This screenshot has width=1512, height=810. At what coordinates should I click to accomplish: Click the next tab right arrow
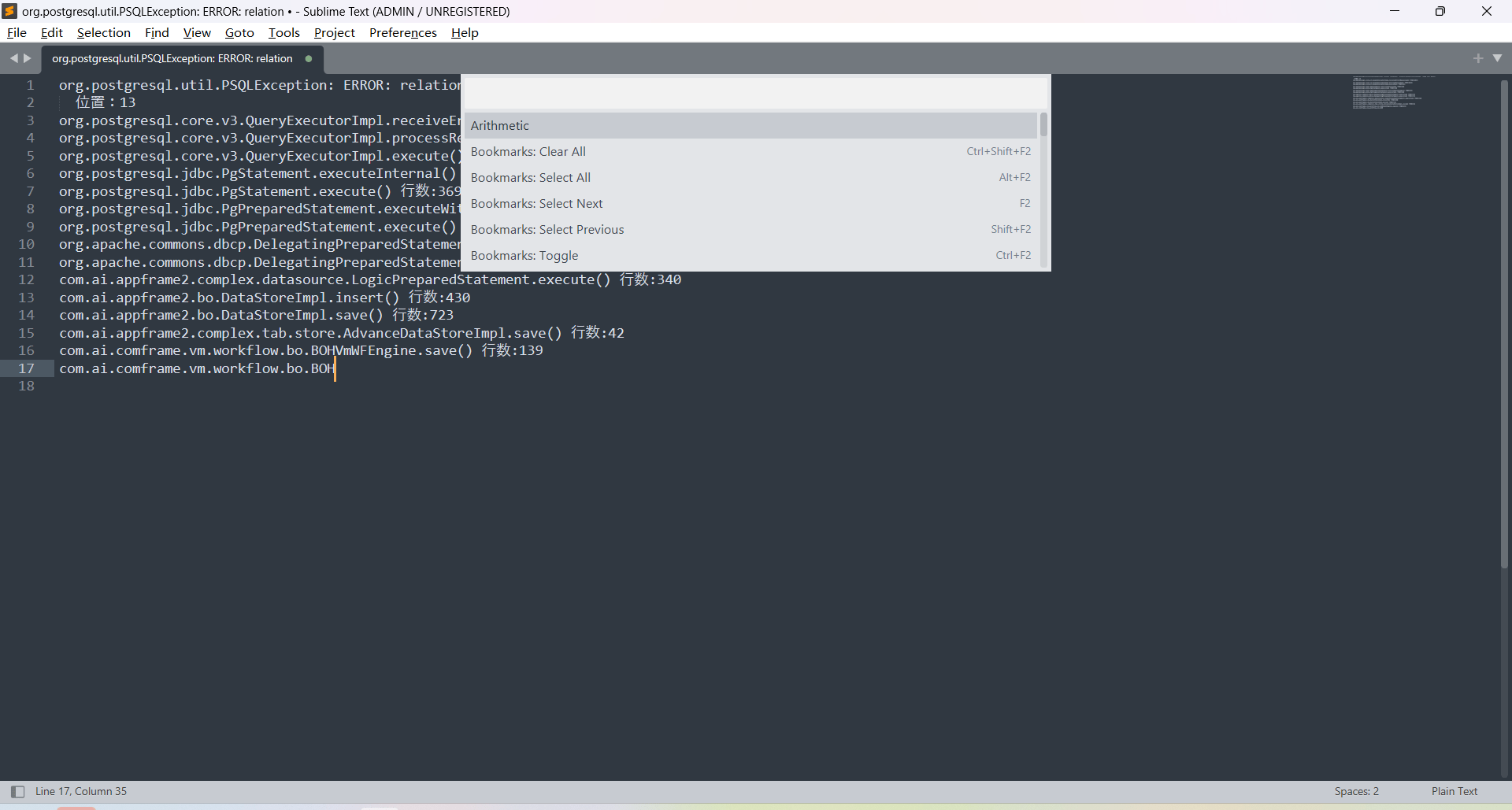(x=28, y=58)
